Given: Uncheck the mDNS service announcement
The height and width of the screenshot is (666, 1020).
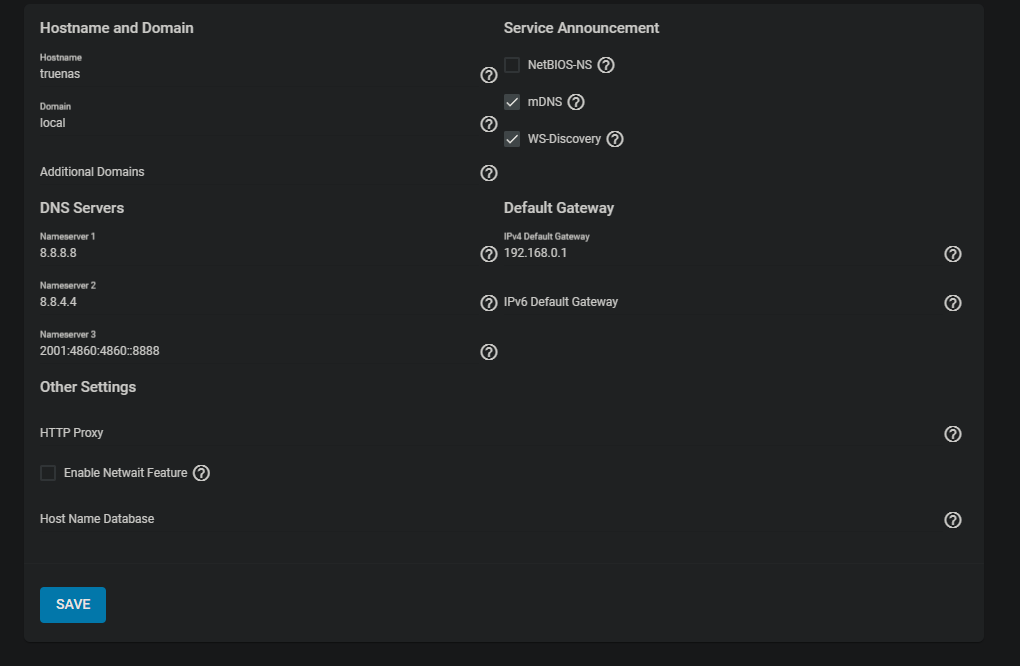Looking at the screenshot, I should coord(512,102).
